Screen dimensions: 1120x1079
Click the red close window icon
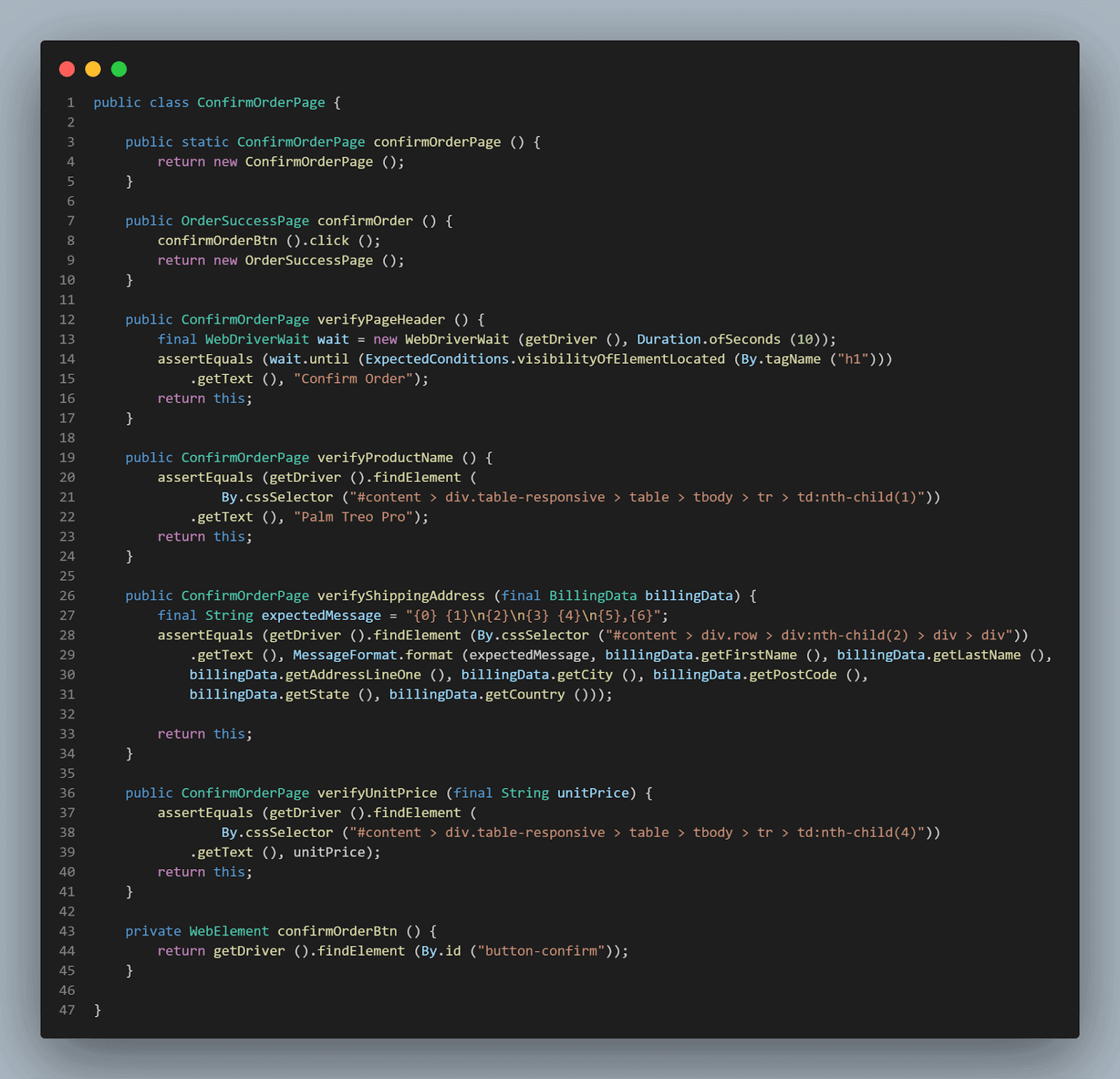click(x=66, y=69)
